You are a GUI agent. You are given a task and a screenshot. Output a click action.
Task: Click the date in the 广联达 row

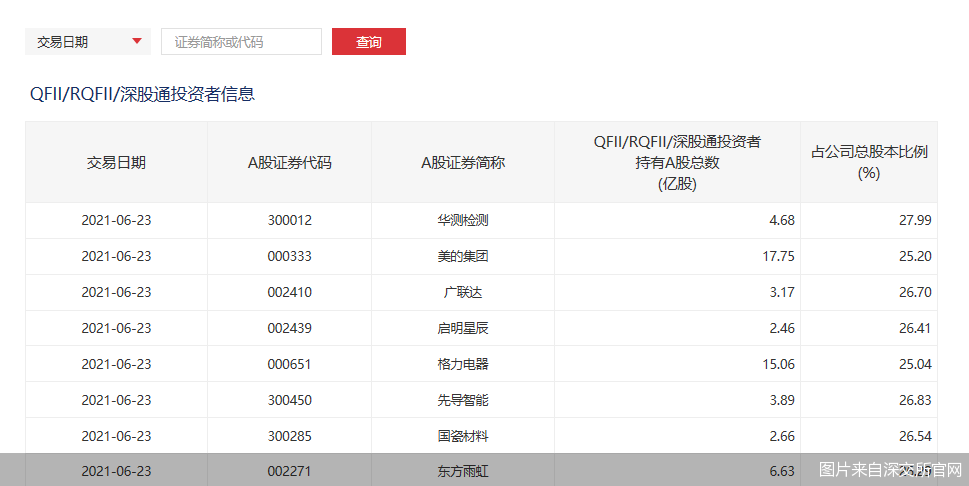point(116,292)
